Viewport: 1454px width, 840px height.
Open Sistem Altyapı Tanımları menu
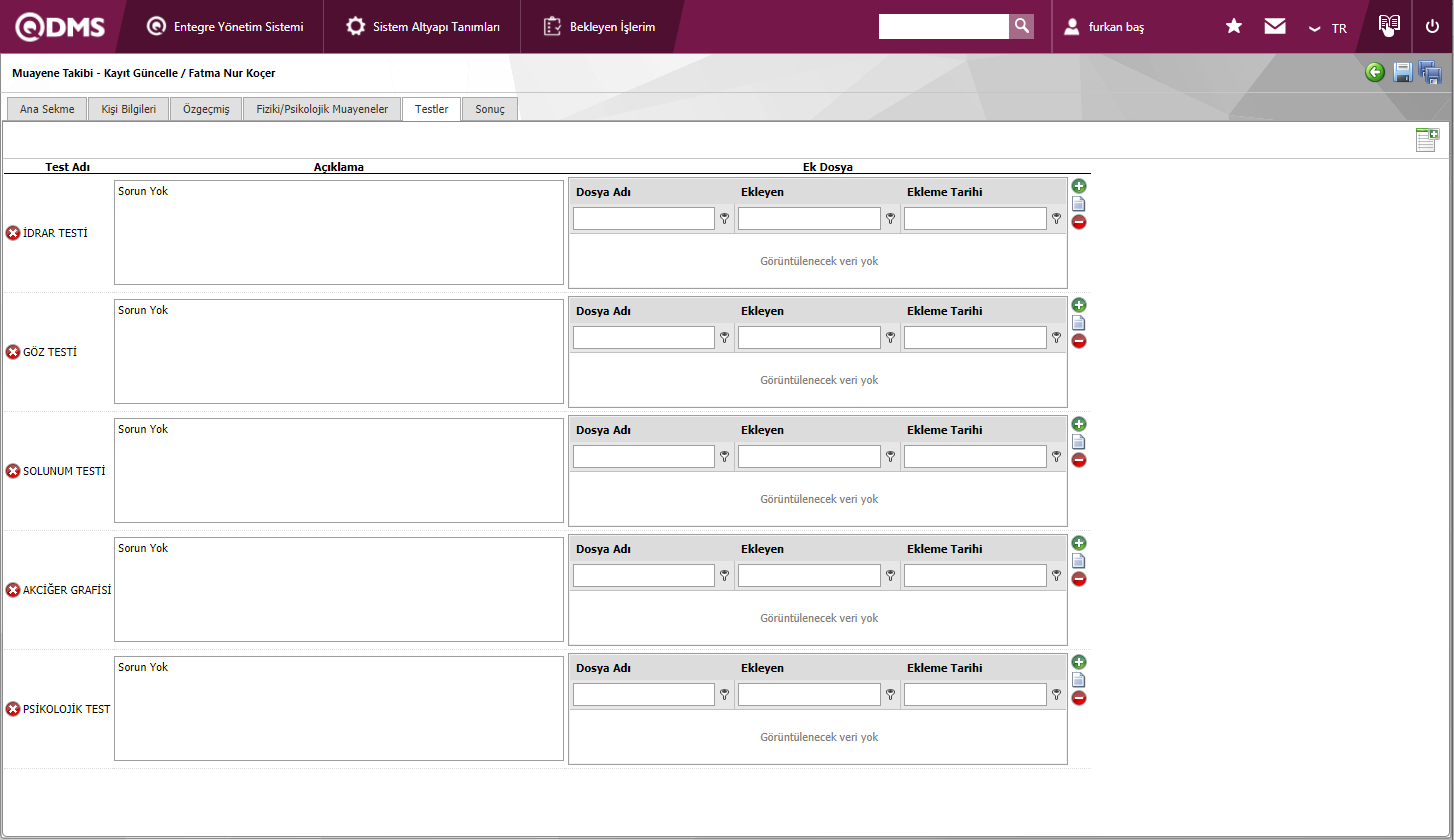click(x=423, y=27)
